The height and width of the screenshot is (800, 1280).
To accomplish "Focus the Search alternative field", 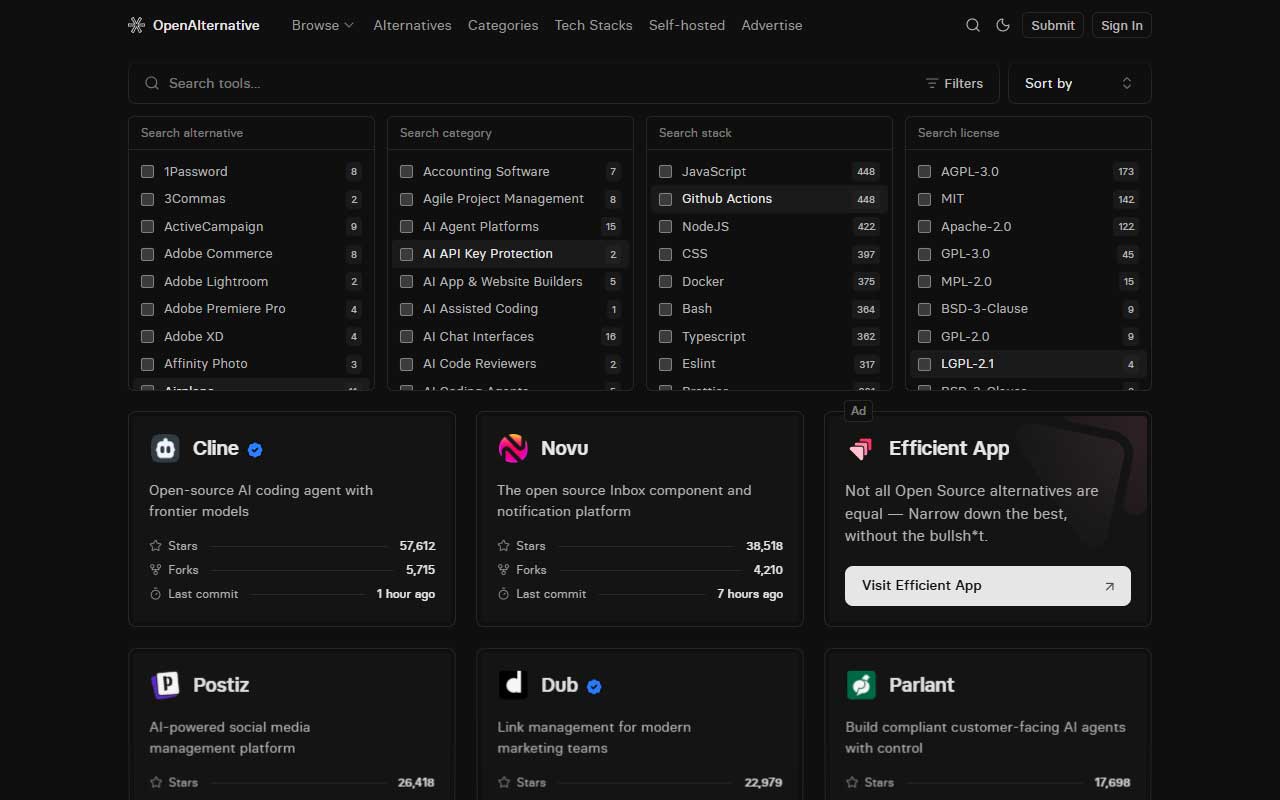I will click(x=251, y=133).
